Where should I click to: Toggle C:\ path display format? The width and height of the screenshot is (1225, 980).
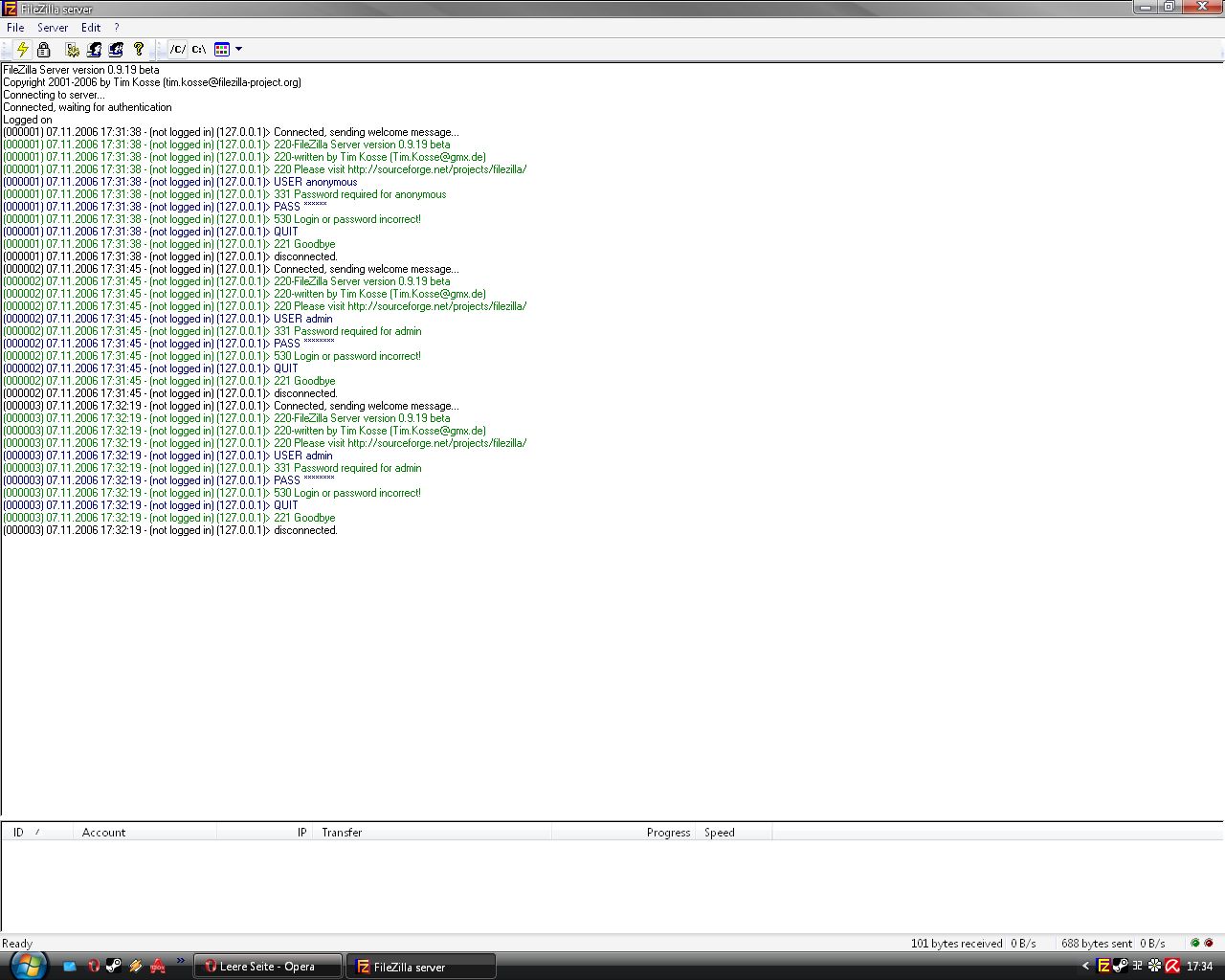(199, 49)
